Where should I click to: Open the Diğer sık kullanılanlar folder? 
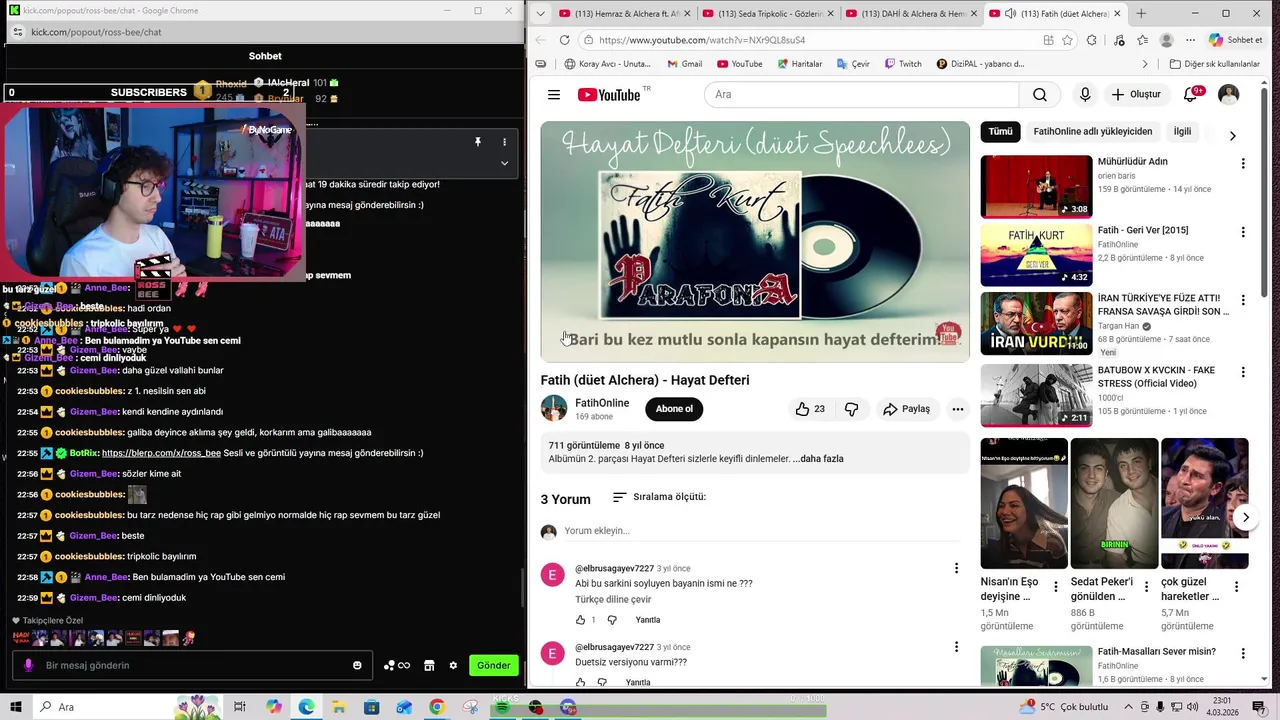(1214, 64)
